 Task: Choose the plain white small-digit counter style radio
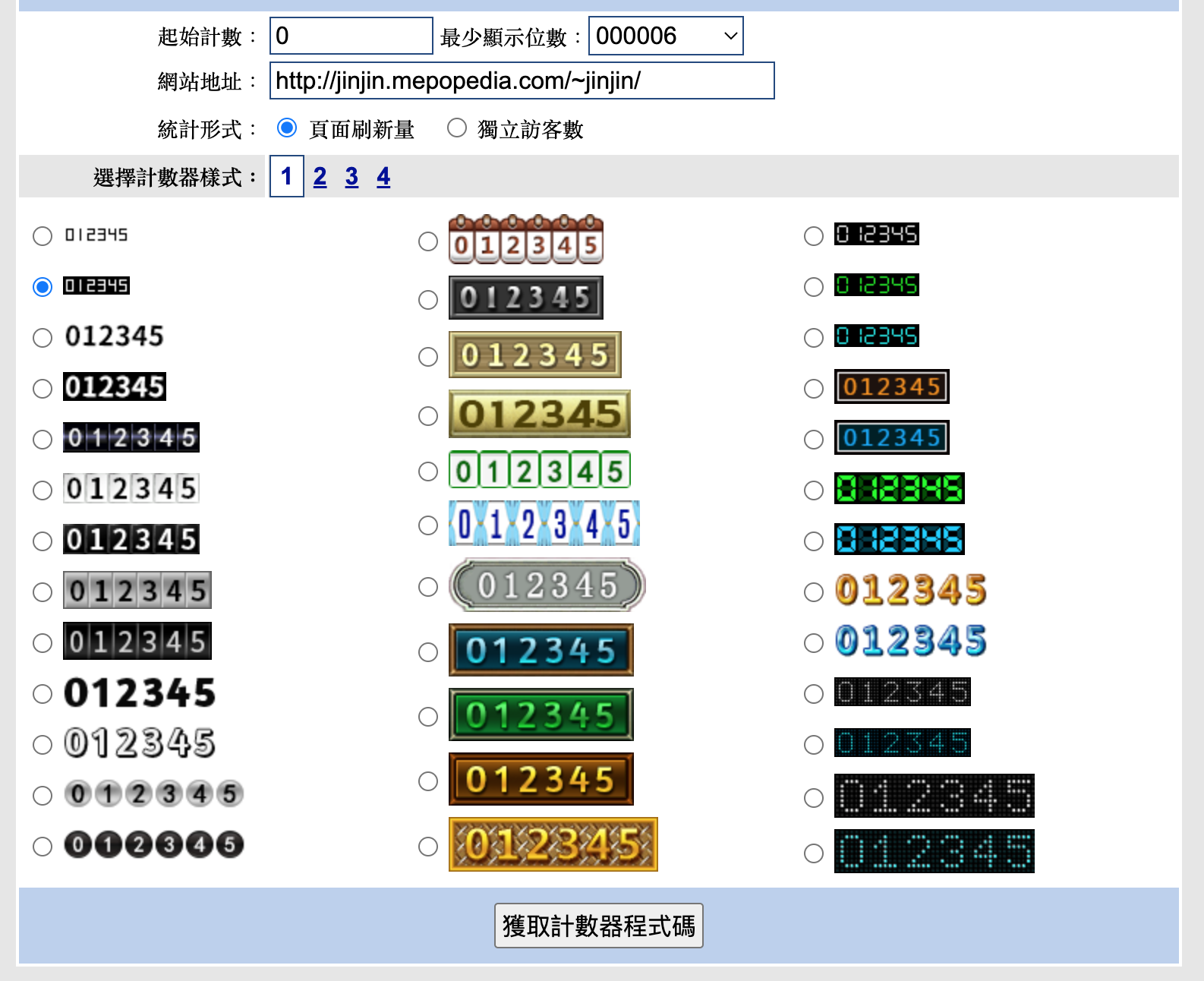(43, 236)
